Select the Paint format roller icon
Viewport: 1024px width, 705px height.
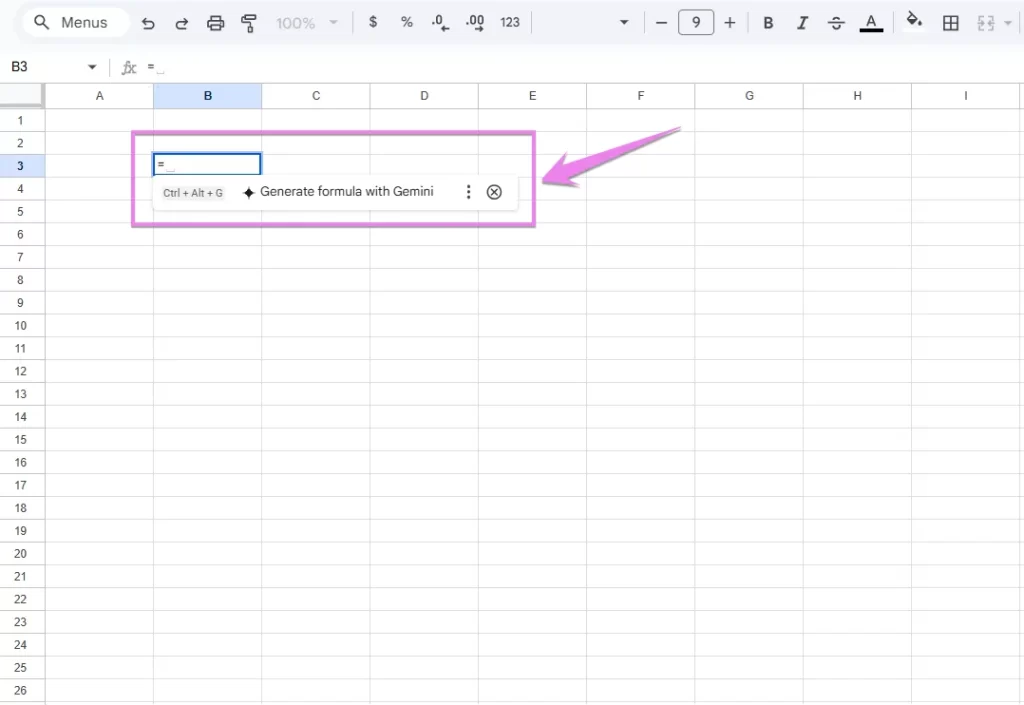249,23
